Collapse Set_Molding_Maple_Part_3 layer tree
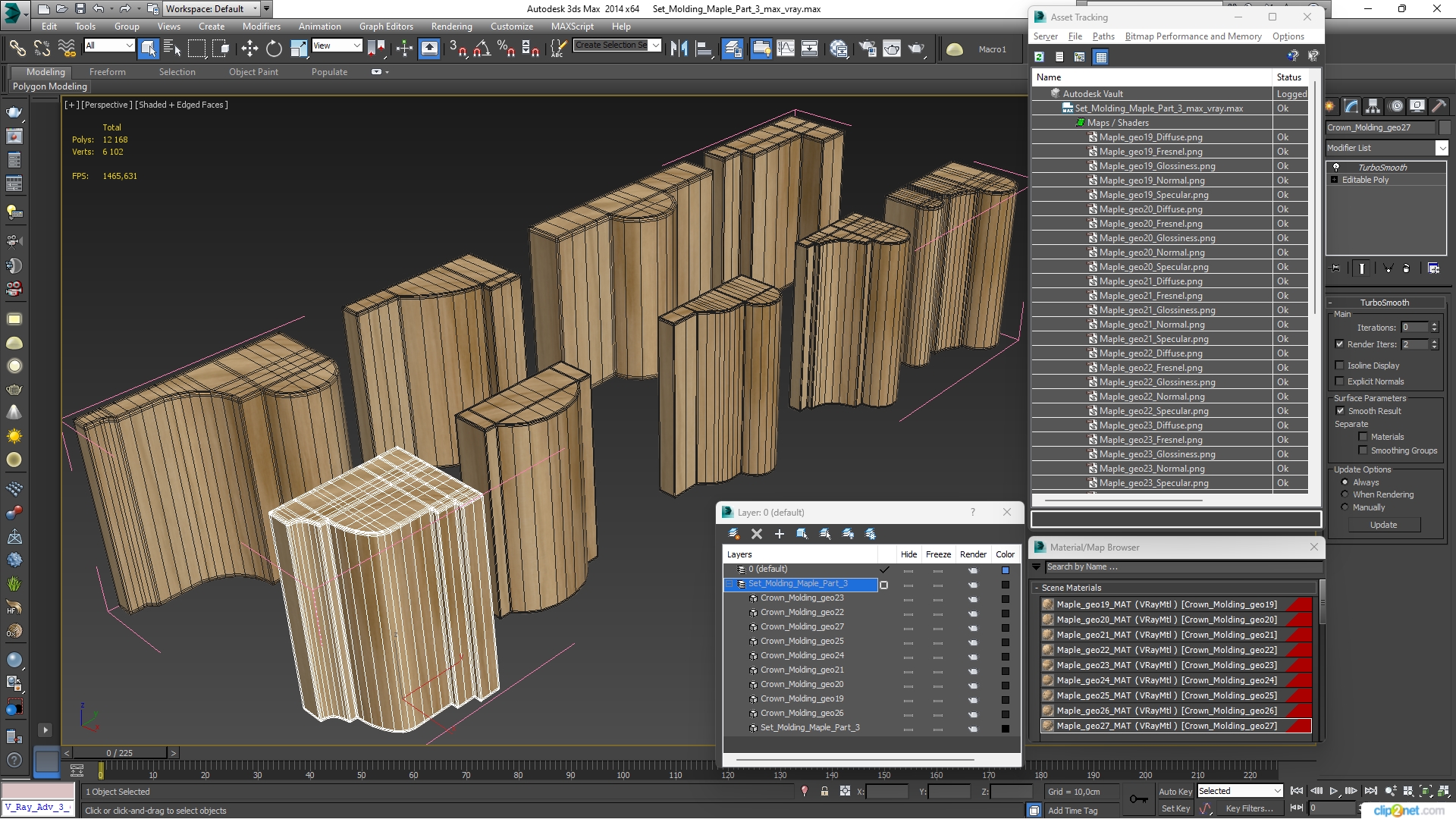 (730, 584)
